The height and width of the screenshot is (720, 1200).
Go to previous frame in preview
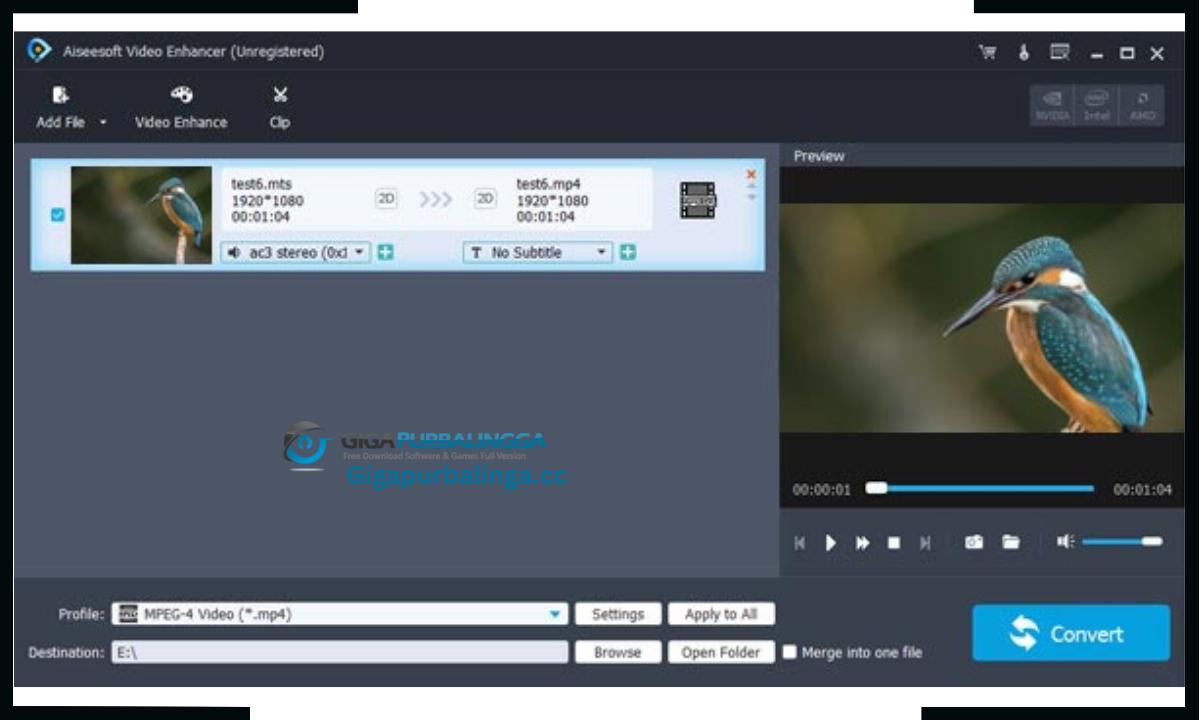(x=799, y=543)
